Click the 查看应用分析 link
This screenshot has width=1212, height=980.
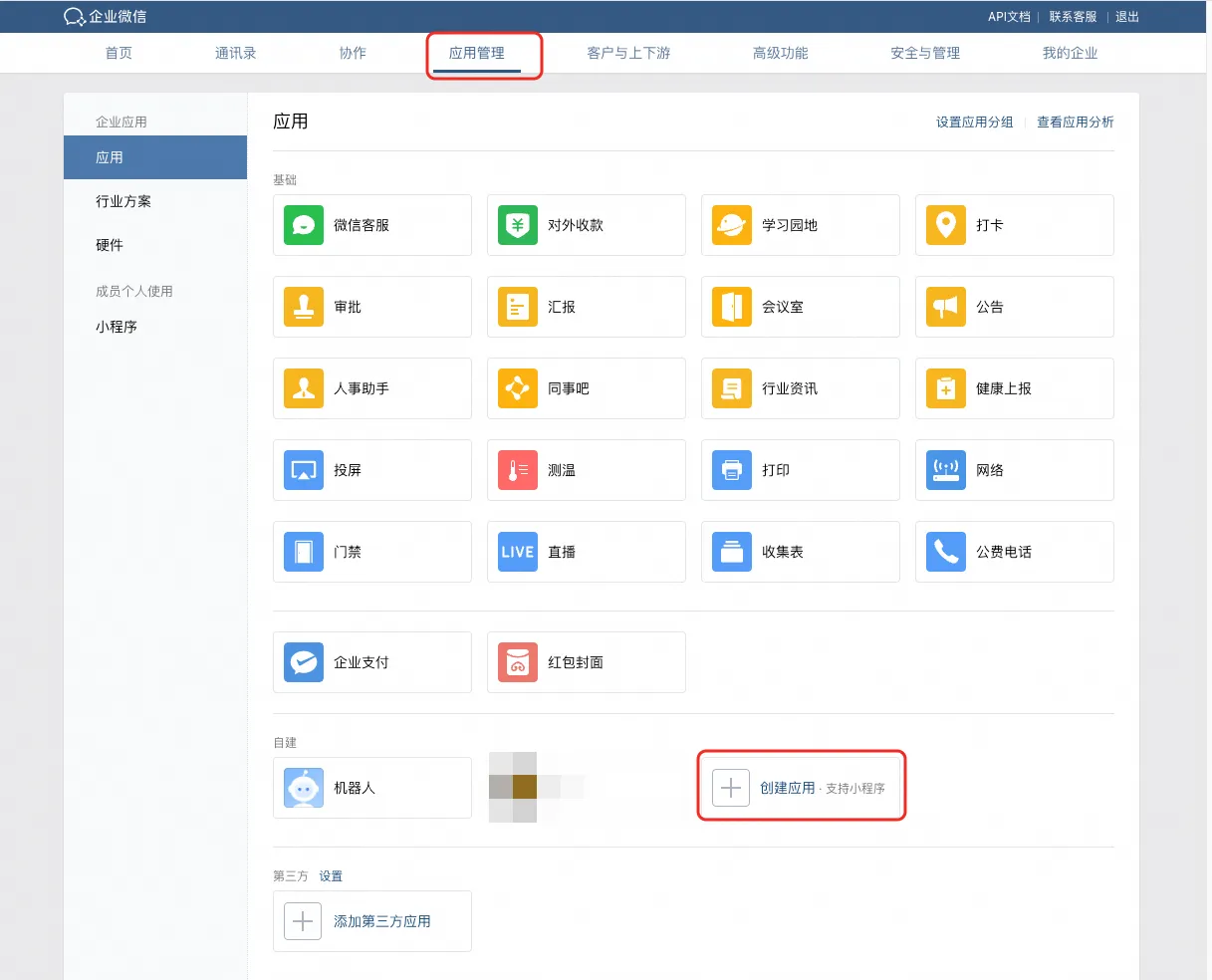coord(1076,122)
